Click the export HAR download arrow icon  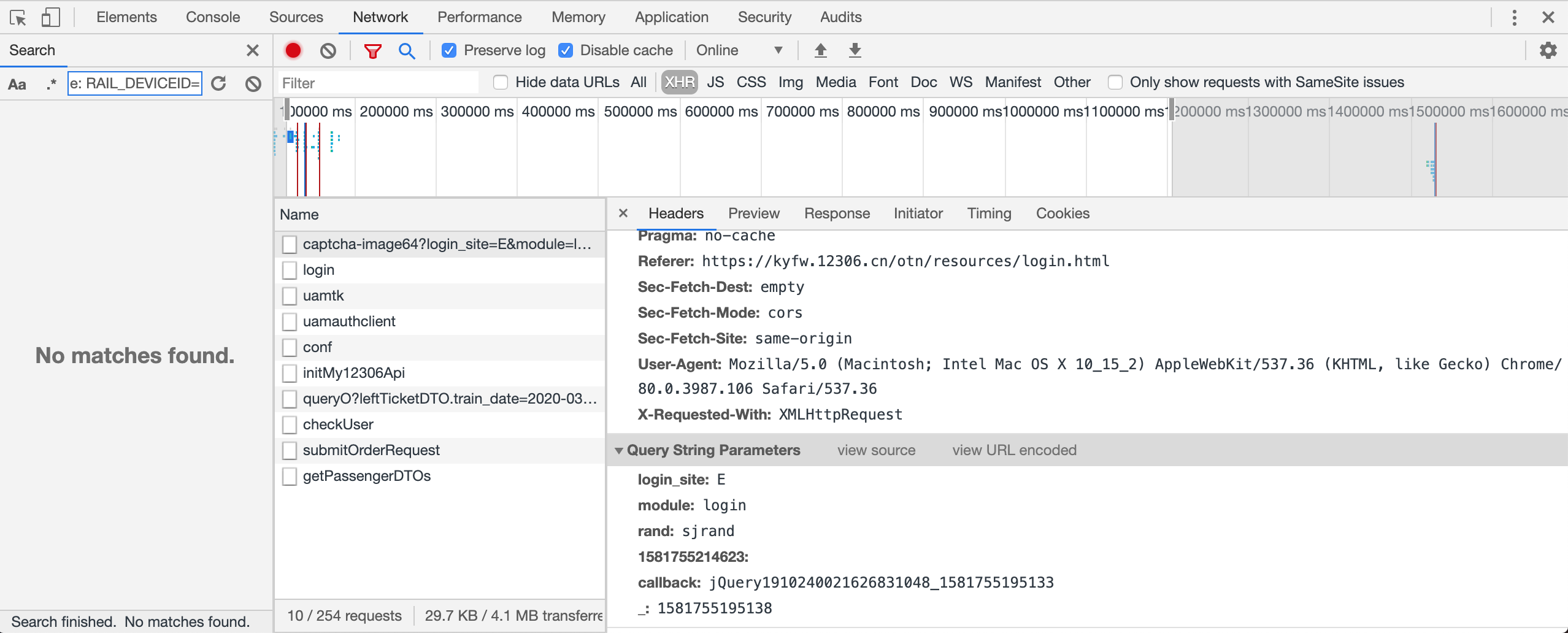[855, 50]
